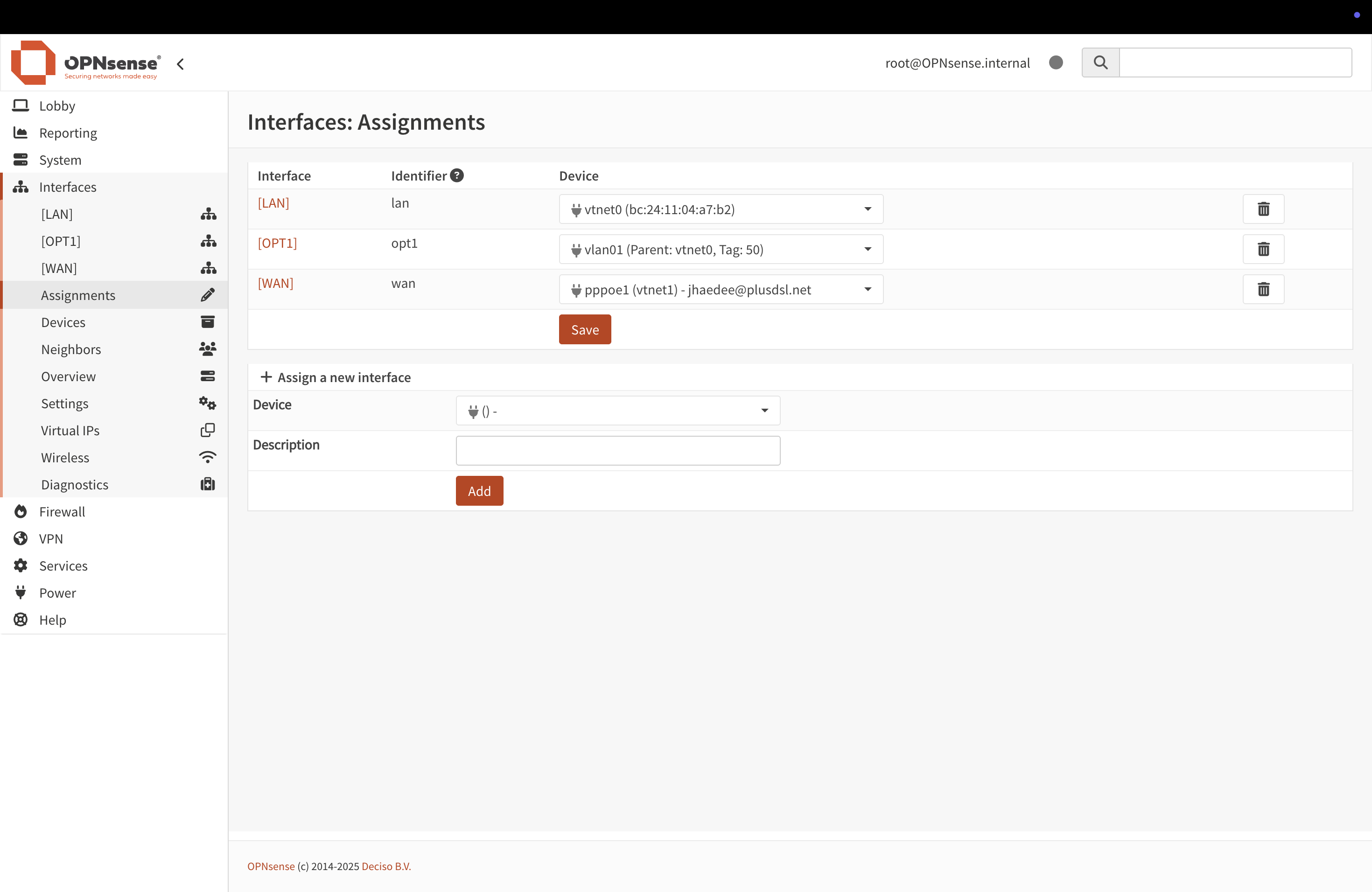Click trash icon for WAN row
The image size is (1372, 892).
(1263, 289)
